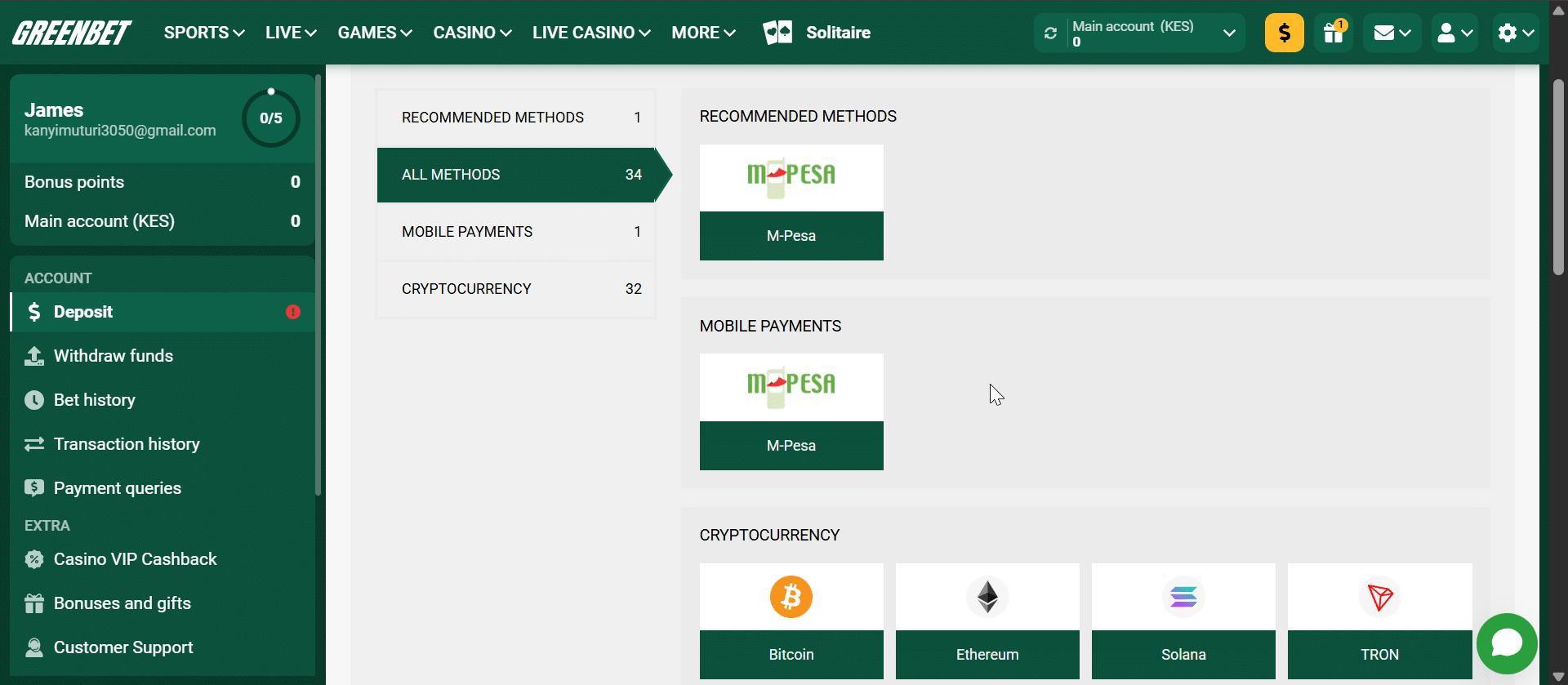
Task: Click the Main account (KES) sidebar row
Action: click(163, 221)
